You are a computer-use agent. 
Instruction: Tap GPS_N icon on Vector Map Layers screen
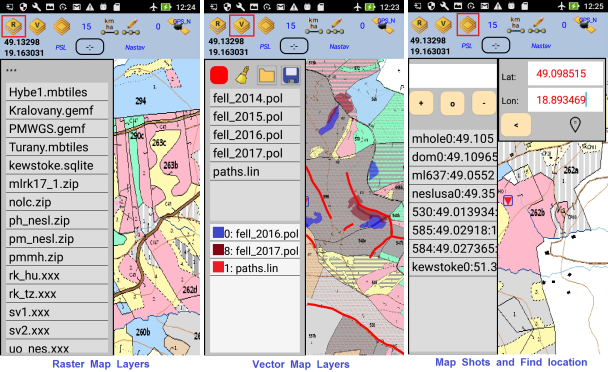(x=383, y=25)
